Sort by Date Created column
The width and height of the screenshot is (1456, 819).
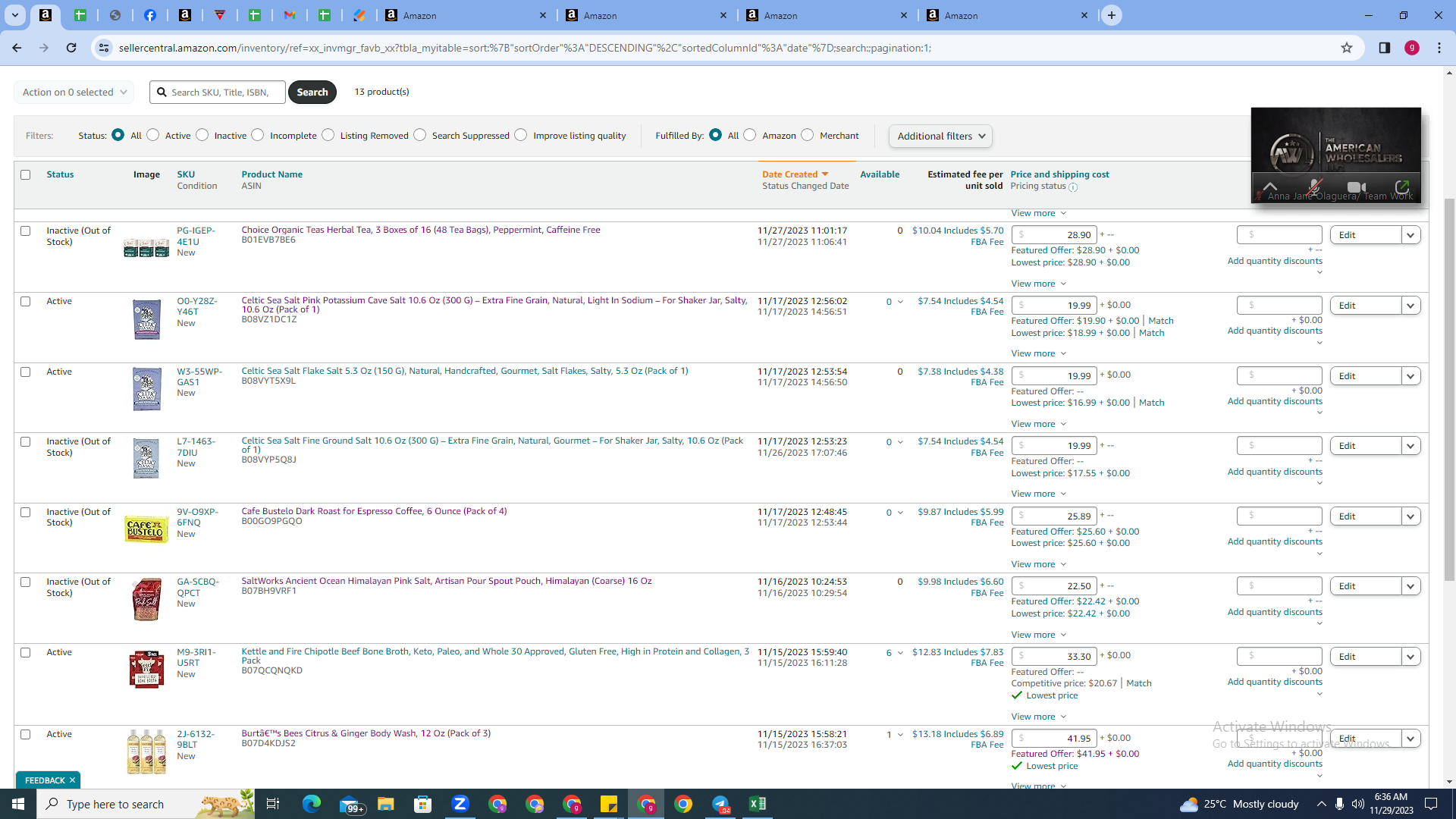tap(795, 174)
